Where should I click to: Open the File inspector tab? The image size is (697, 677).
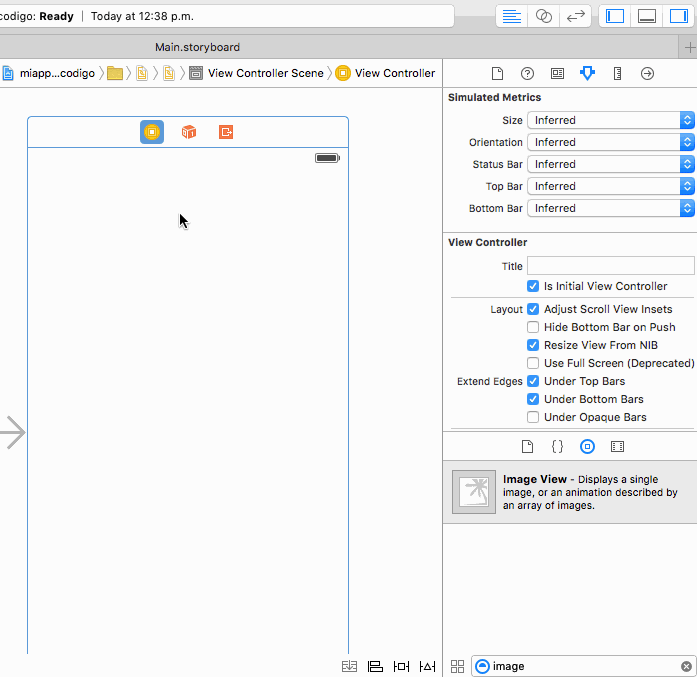coord(497,73)
